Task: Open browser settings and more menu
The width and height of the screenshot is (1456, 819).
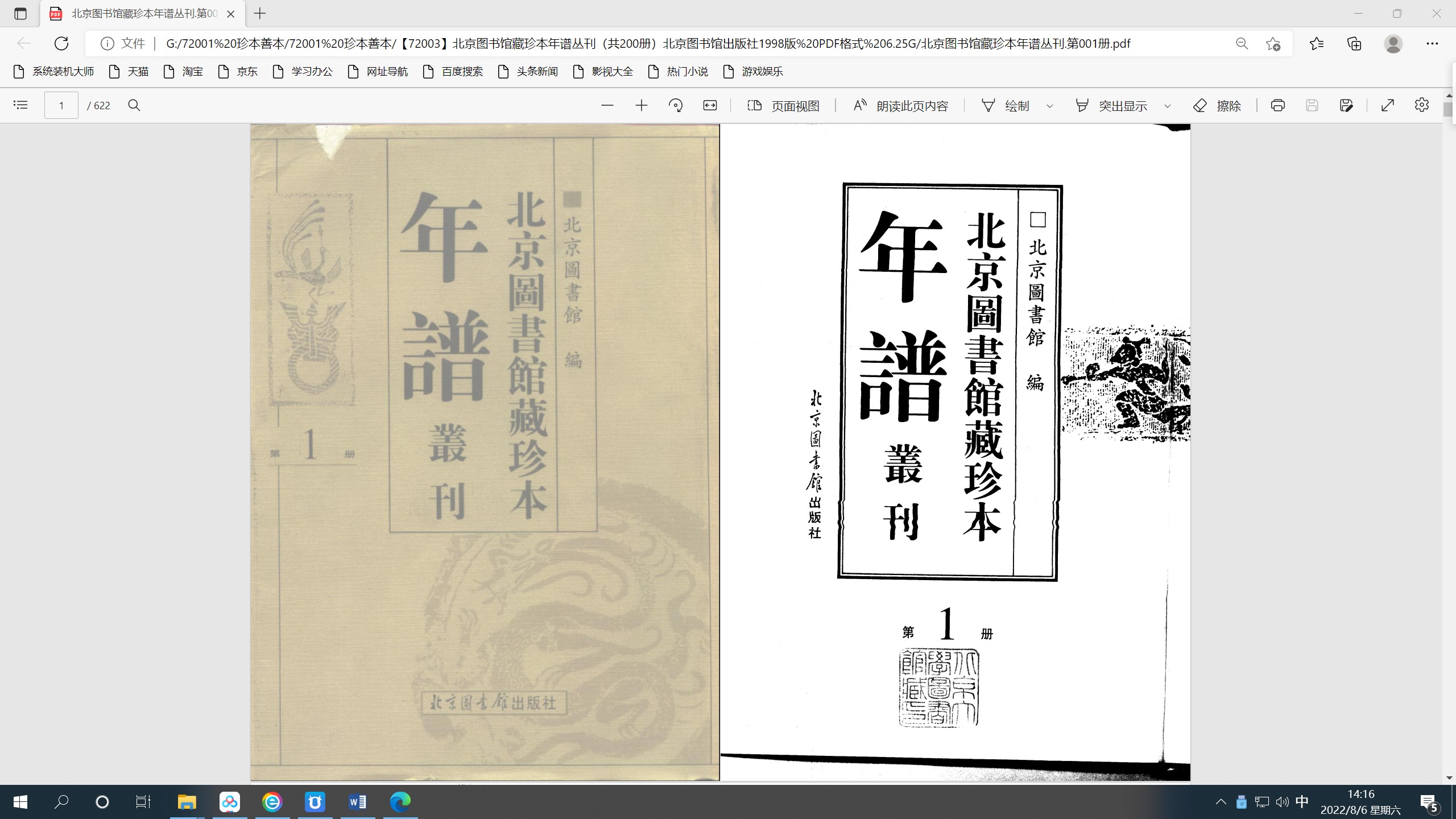Action: tap(1432, 43)
